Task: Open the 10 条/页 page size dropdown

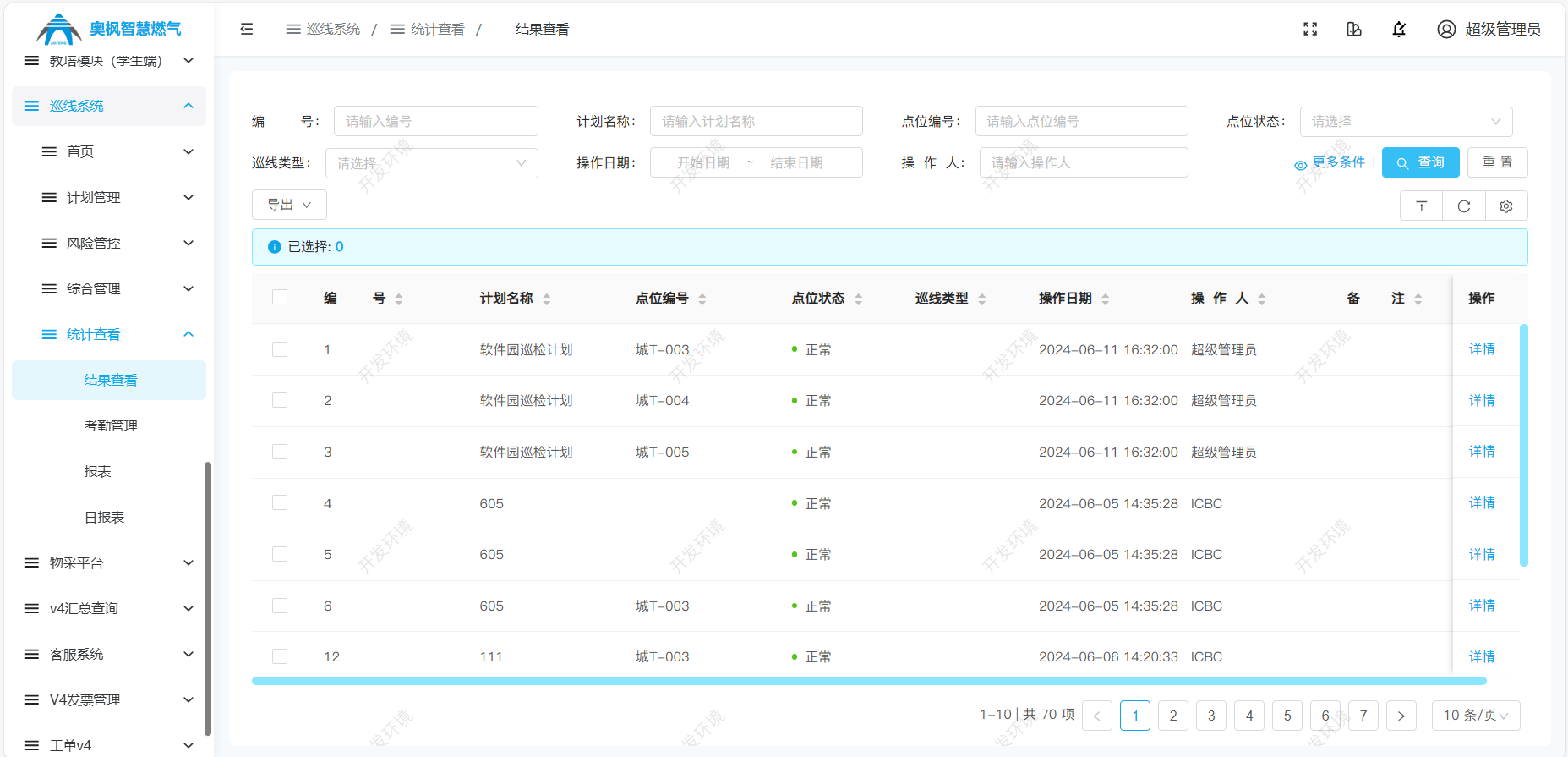Action: (x=1476, y=716)
